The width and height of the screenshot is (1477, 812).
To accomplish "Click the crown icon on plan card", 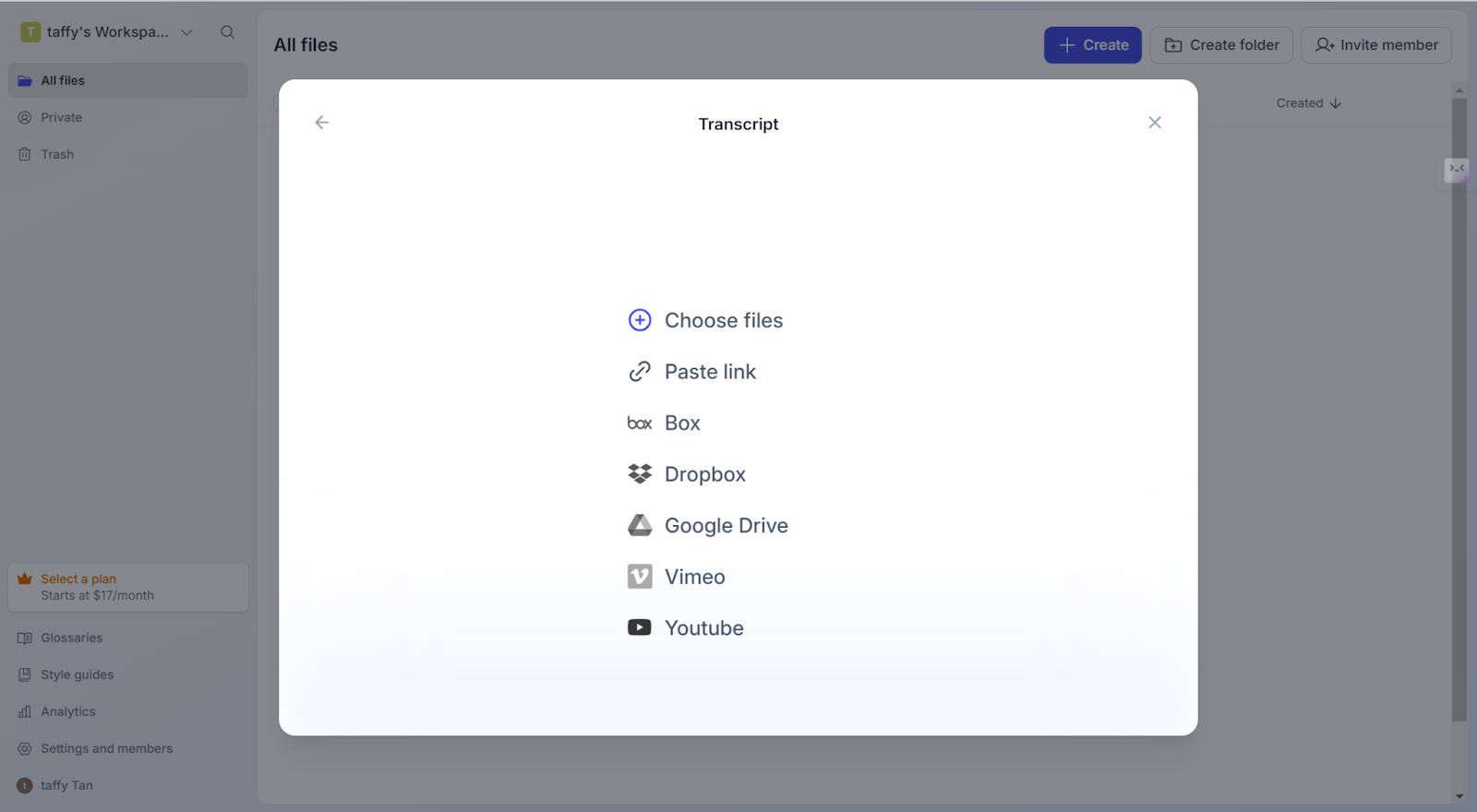I will (x=25, y=579).
